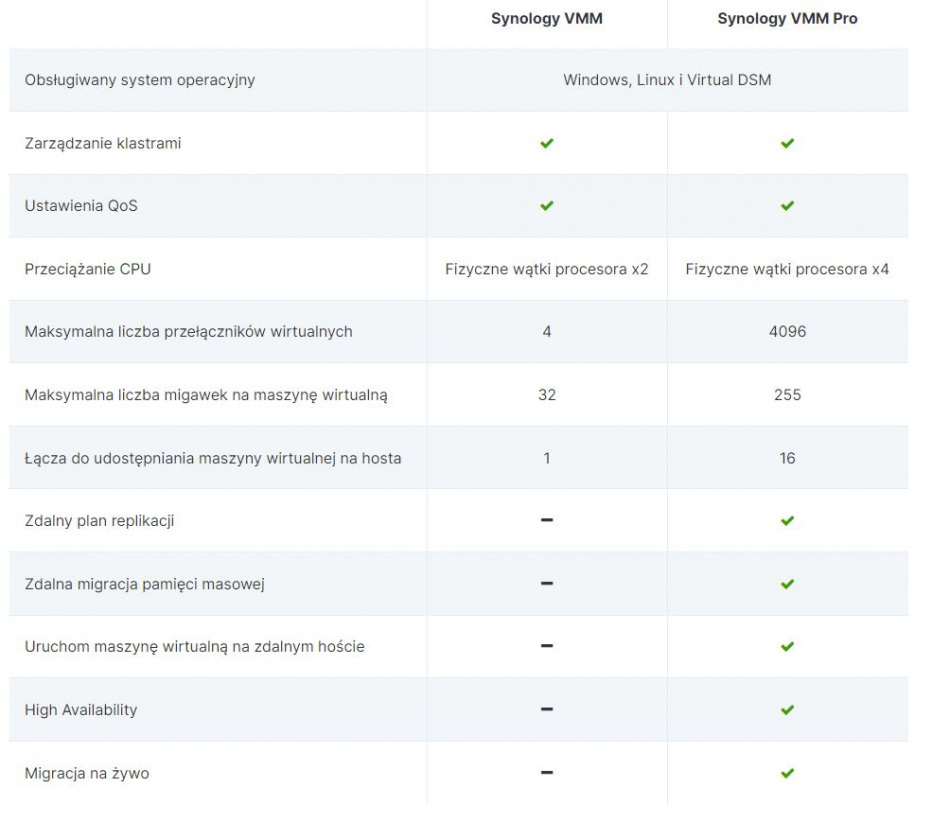950x822 pixels.
Task: Click the Fizyczne wątki procesora x4 cell
Action: pos(787,269)
